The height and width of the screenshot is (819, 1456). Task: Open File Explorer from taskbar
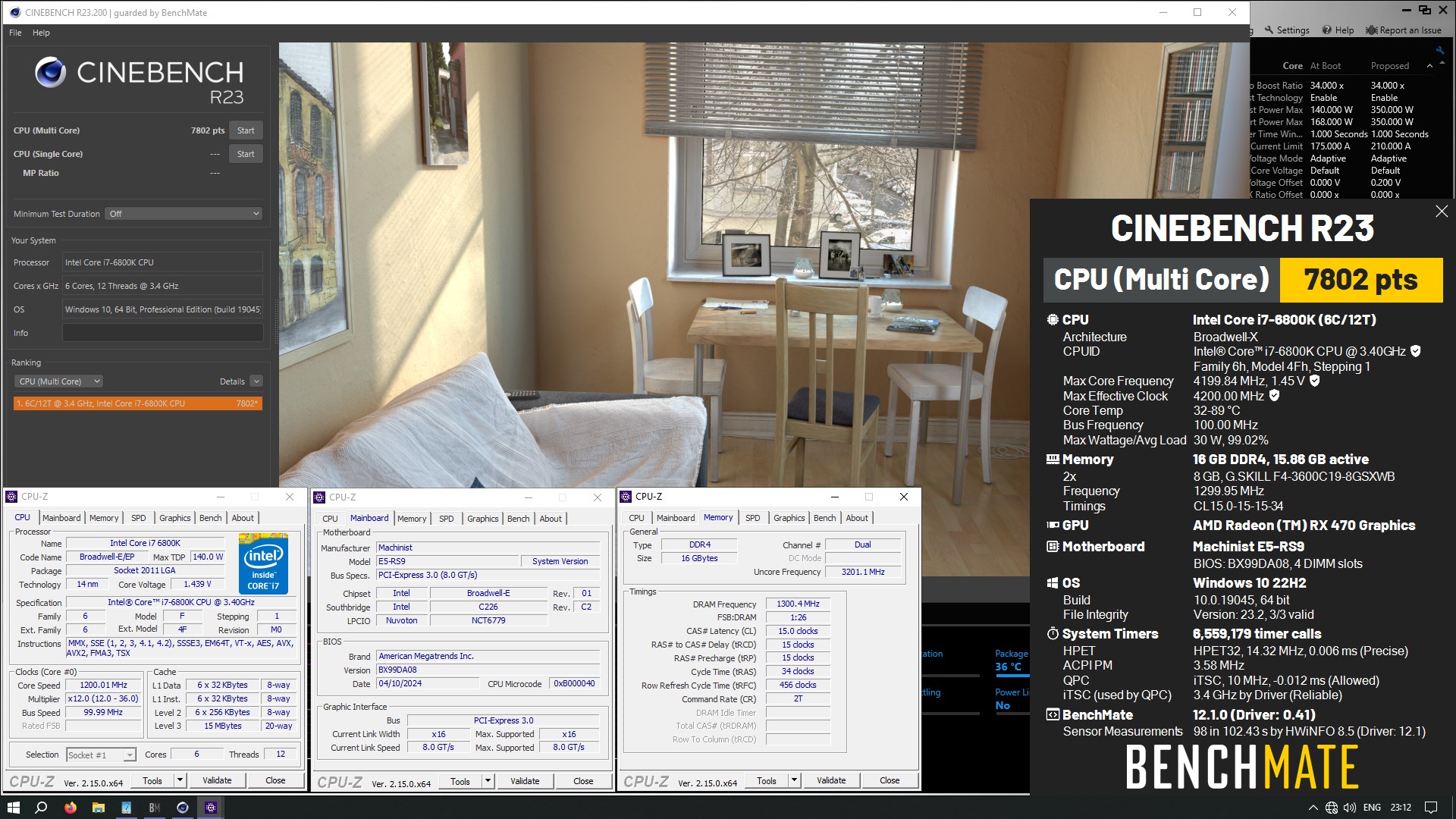click(x=99, y=808)
